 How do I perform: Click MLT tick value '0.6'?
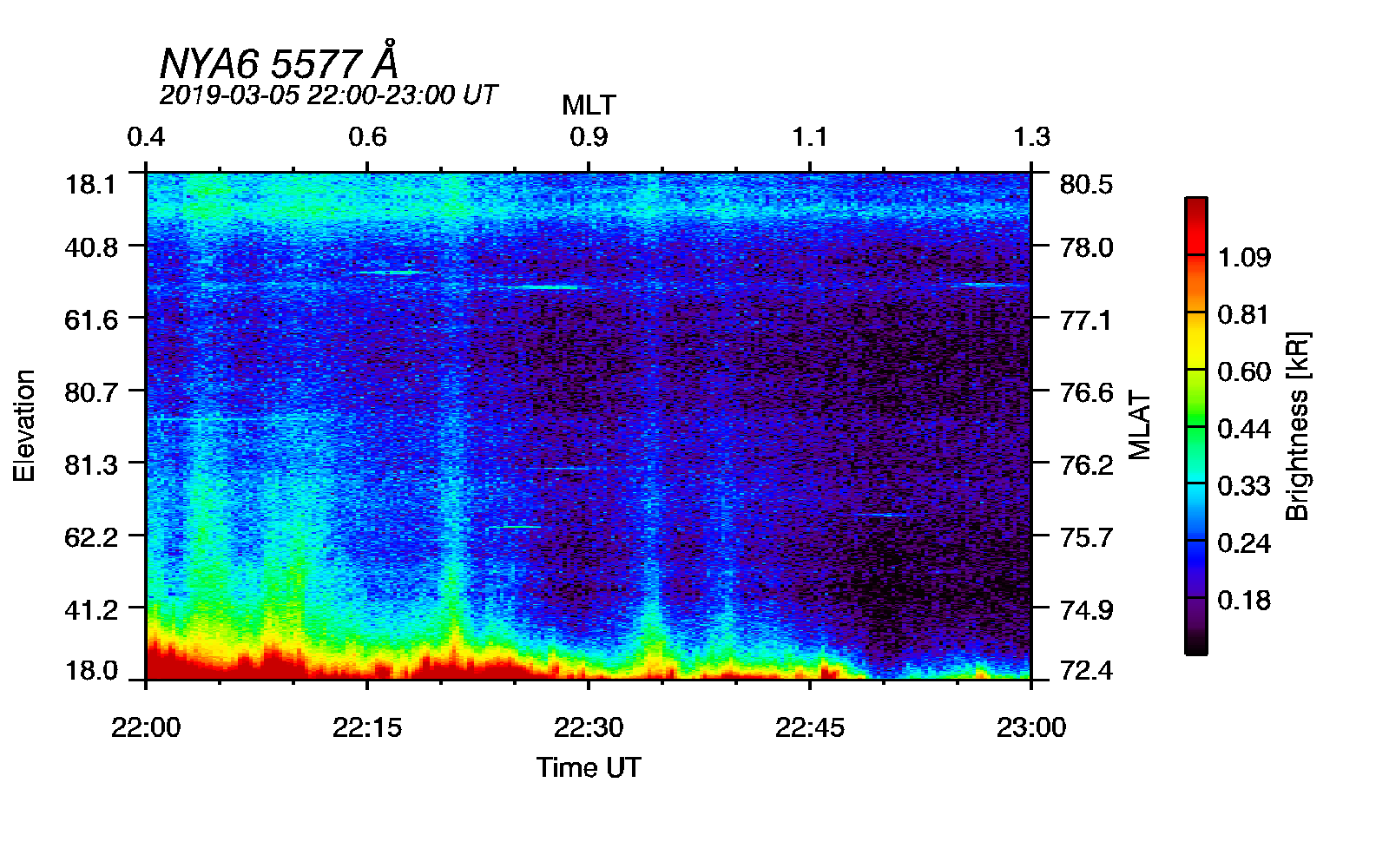pos(367,137)
